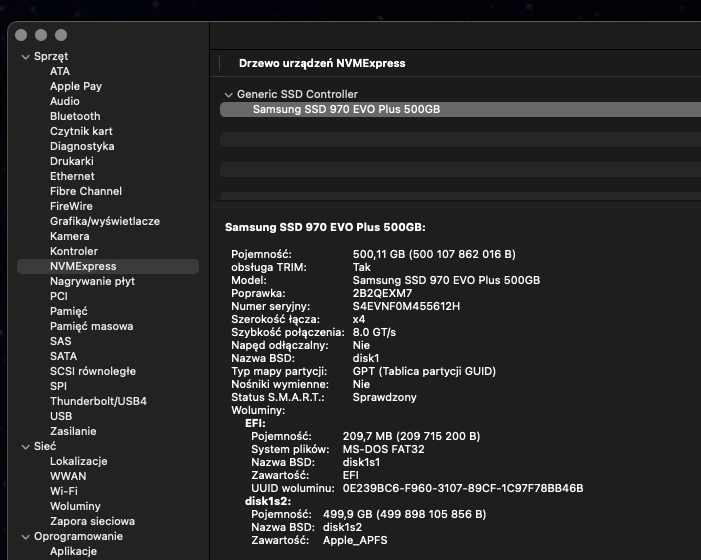The image size is (701, 560).
Task: Select the SATA sidebar item
Action: point(63,357)
